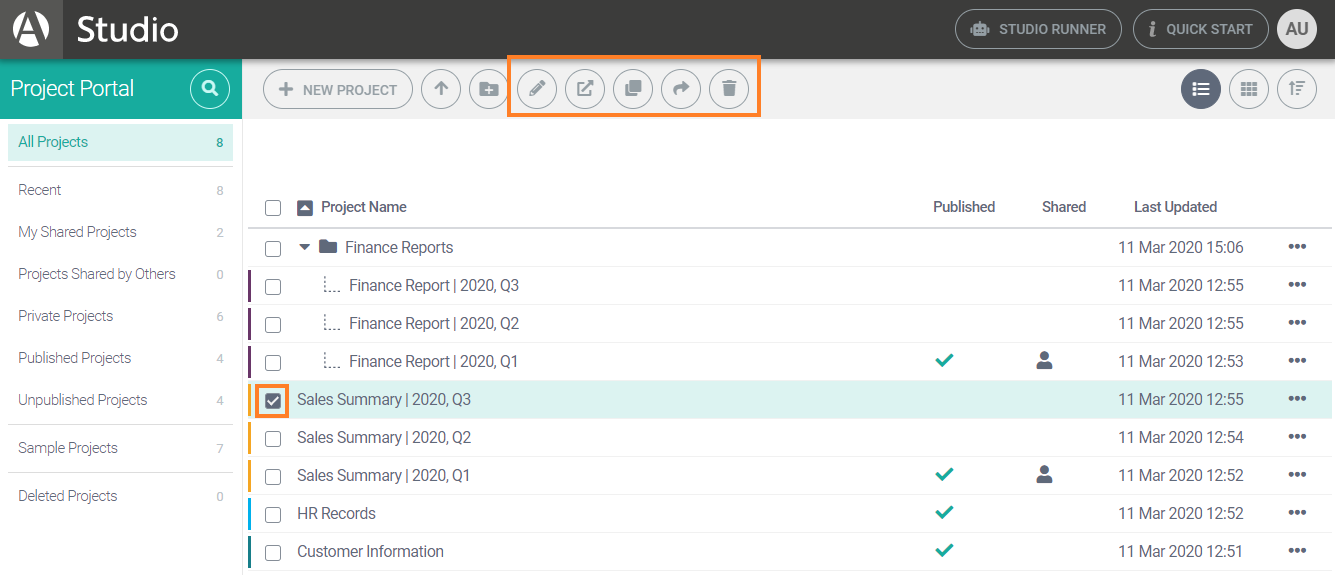Create a new folder with folder-plus icon

(489, 89)
